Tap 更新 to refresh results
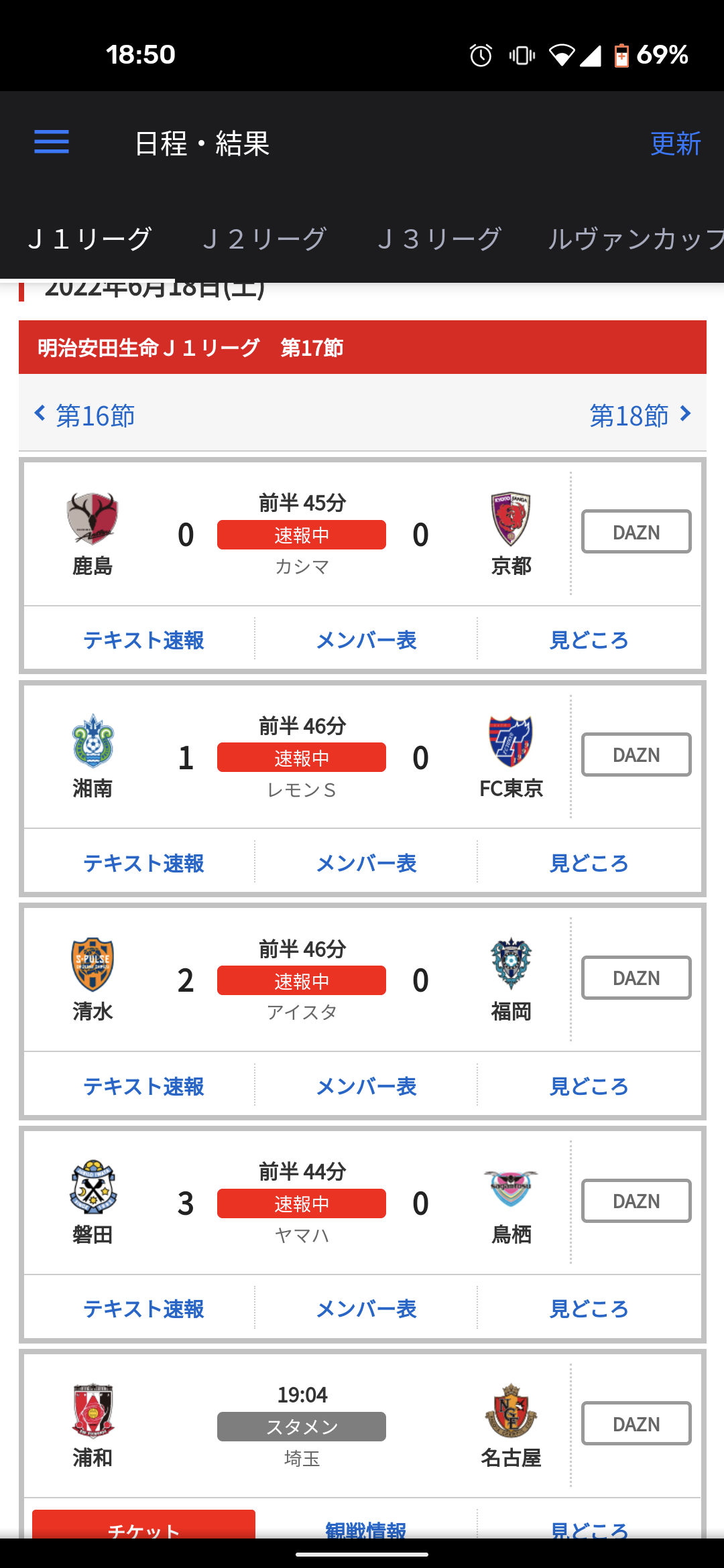The width and height of the screenshot is (724, 1568). click(676, 143)
